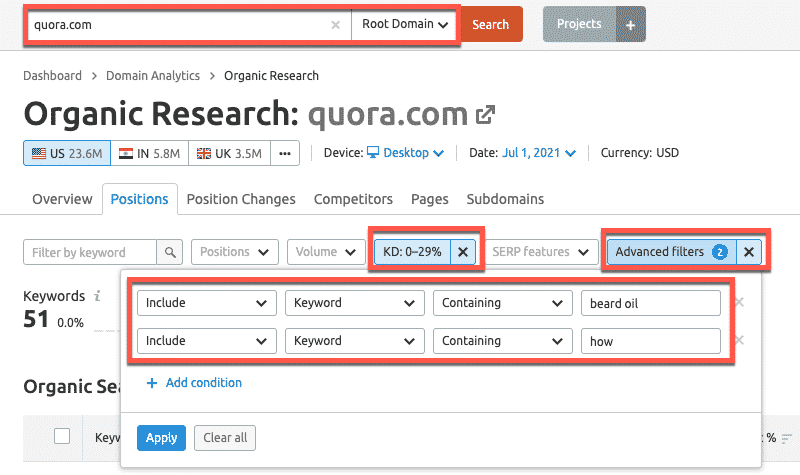Click the external link icon beside quora.com
Screen dimensions: 800x475
[485, 114]
